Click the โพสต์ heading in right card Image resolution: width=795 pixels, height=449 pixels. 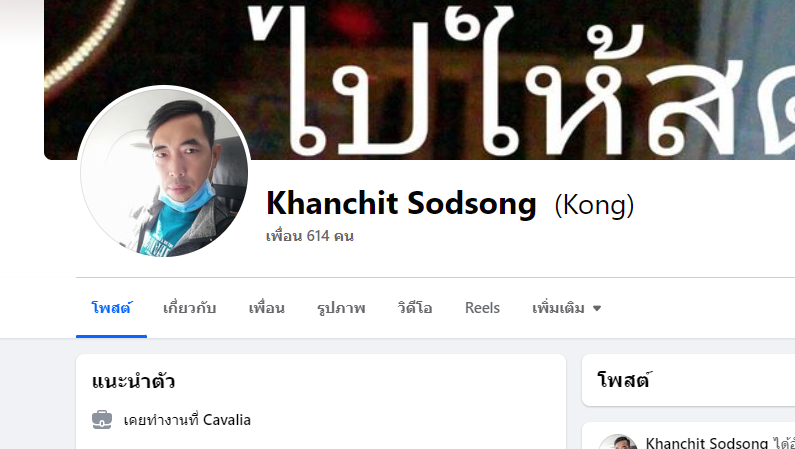point(624,380)
